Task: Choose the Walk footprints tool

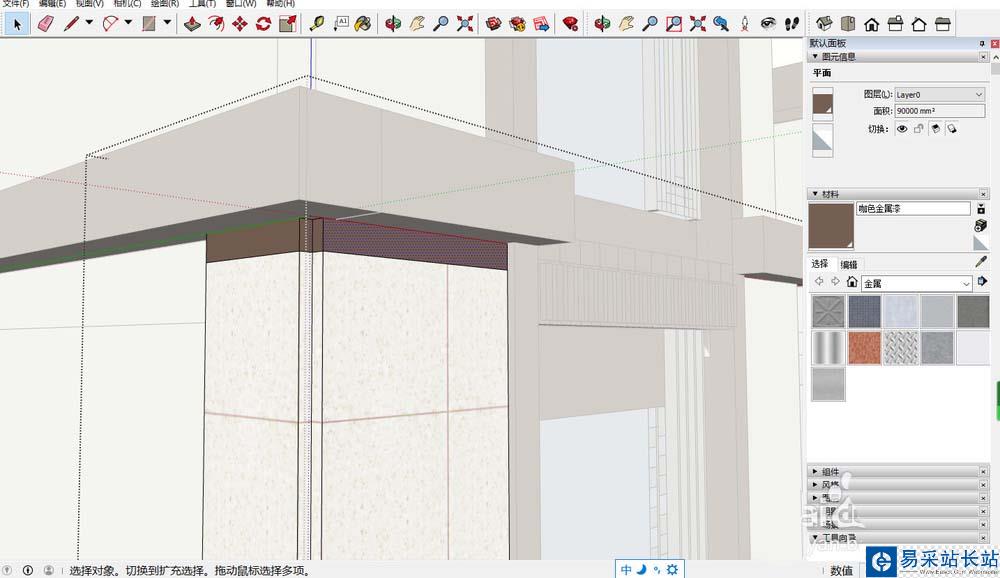Action: (x=791, y=24)
